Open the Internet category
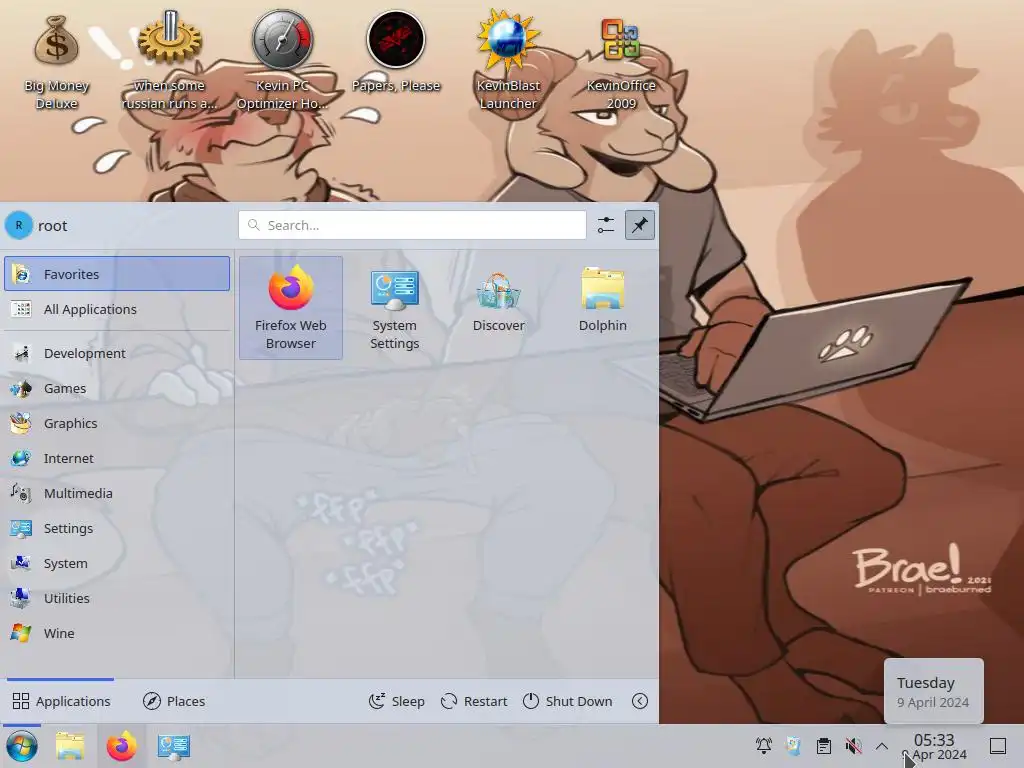Image resolution: width=1024 pixels, height=768 pixels. click(x=117, y=458)
